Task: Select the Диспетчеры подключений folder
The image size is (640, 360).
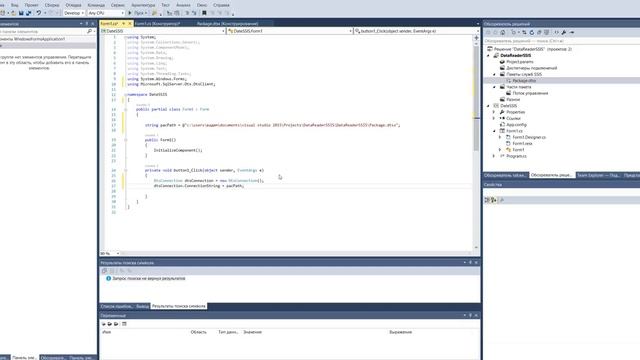Action: click(x=531, y=68)
